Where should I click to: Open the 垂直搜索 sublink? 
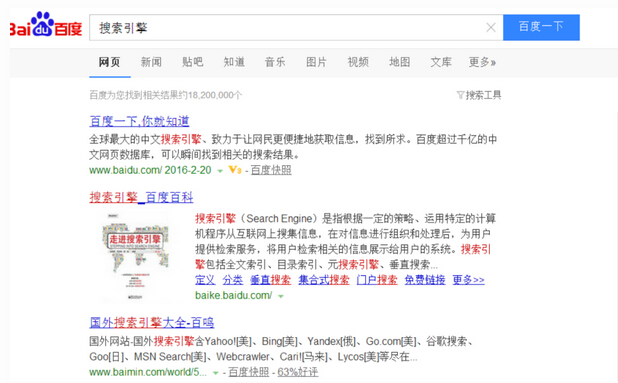[270, 280]
